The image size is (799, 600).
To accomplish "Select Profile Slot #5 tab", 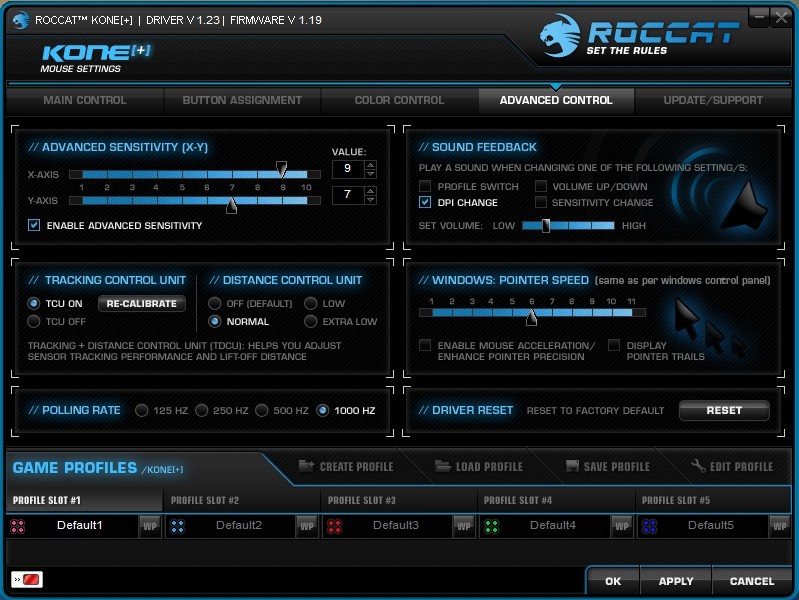I will point(713,500).
